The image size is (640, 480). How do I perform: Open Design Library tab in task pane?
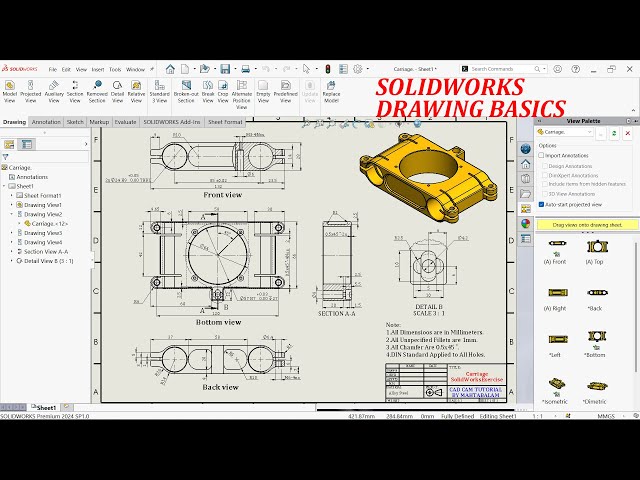pos(526,179)
